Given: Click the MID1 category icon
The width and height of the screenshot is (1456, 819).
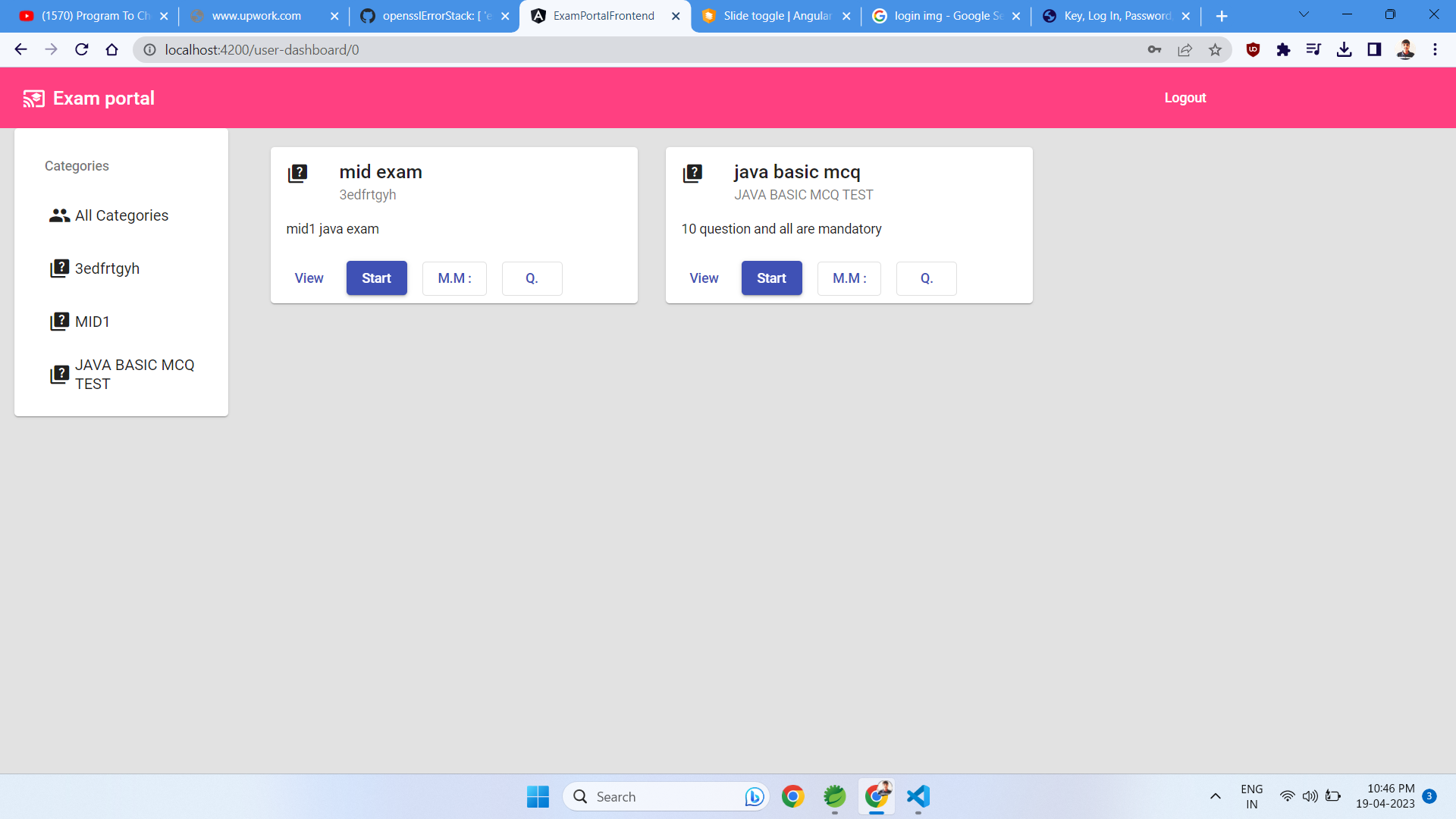Looking at the screenshot, I should click(60, 321).
